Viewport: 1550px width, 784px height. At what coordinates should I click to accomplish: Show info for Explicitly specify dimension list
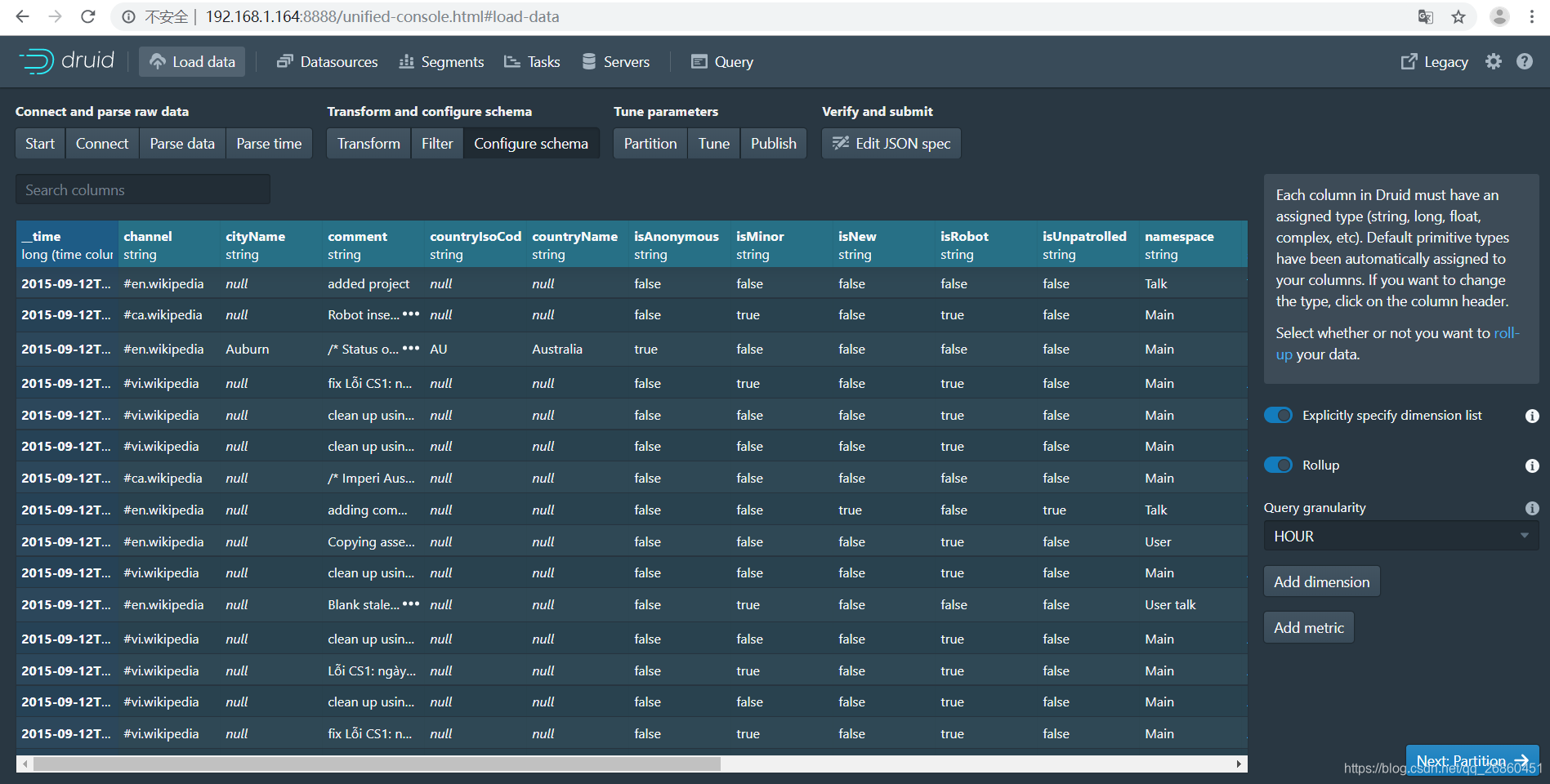pos(1532,416)
